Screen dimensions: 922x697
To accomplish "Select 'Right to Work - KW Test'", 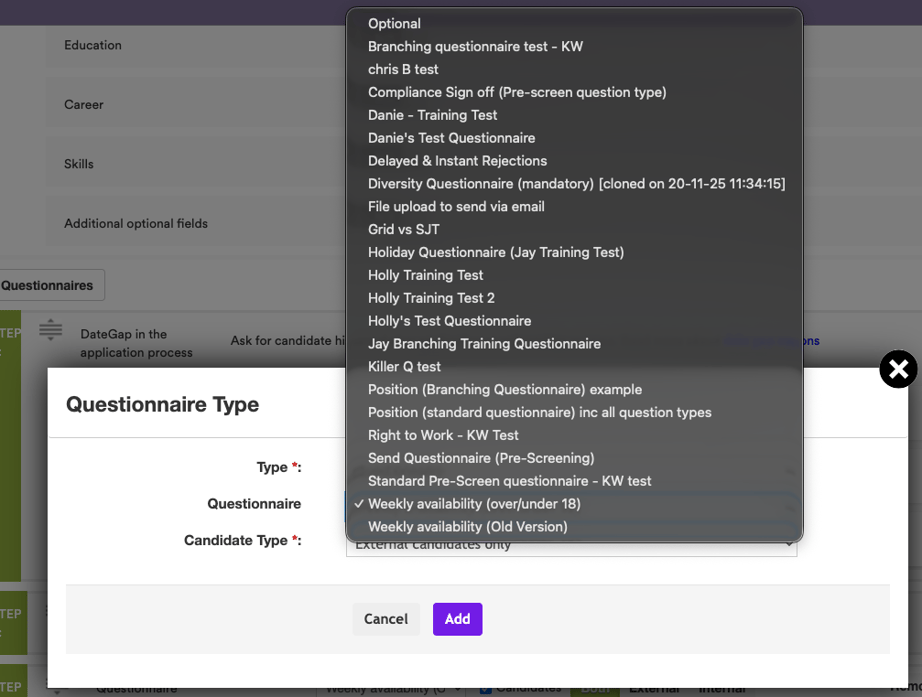I will tap(443, 436).
